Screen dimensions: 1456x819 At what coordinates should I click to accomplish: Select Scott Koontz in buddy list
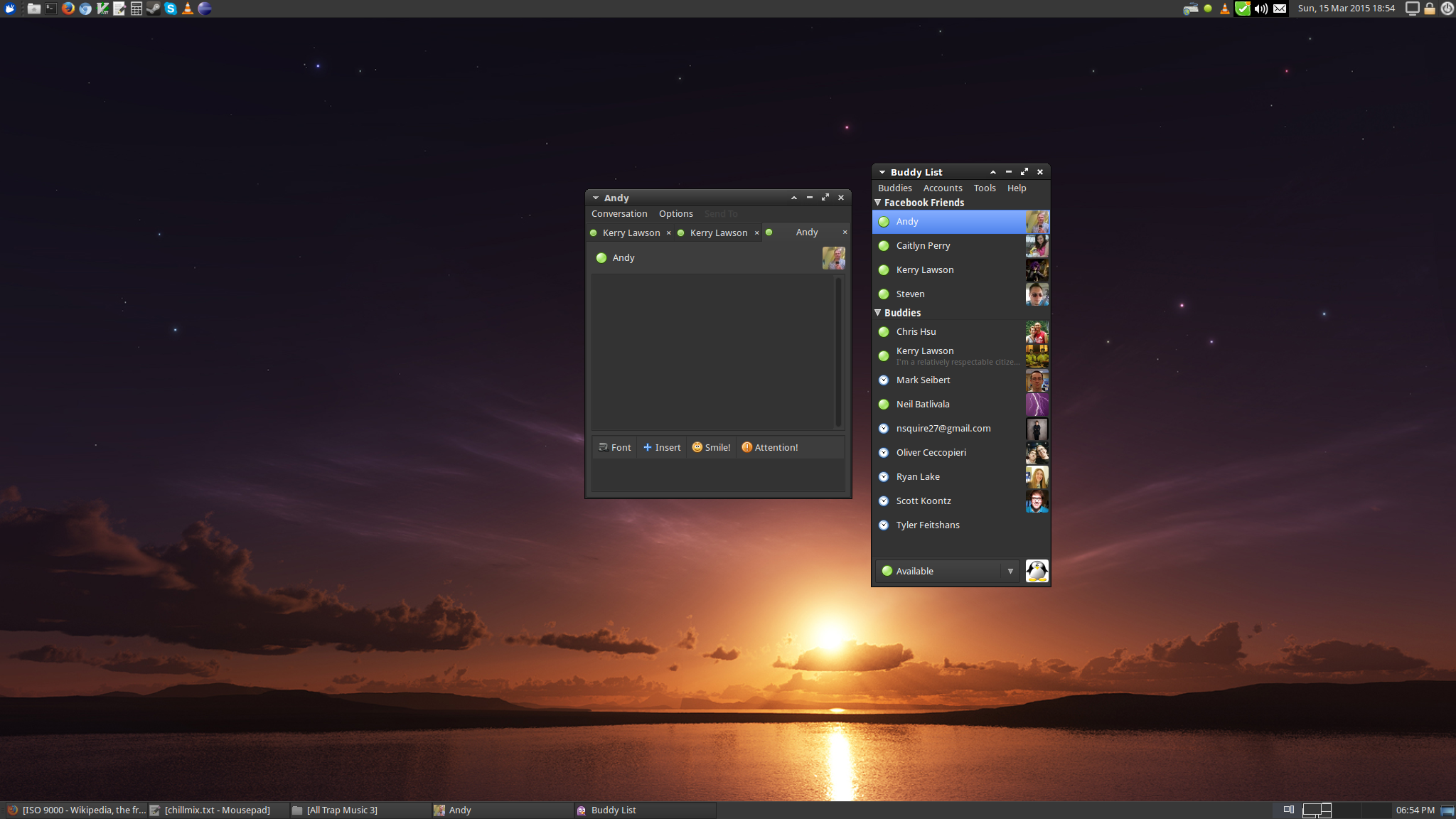[960, 501]
